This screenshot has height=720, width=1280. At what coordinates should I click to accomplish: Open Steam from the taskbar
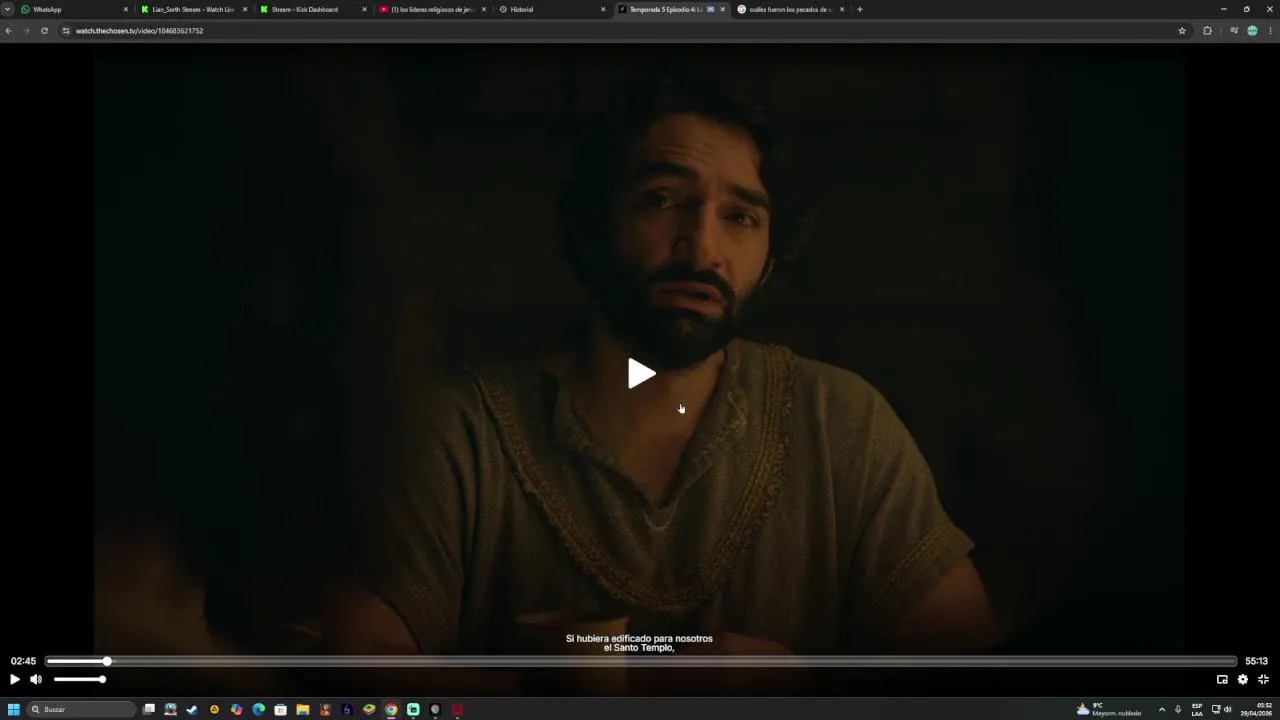click(x=193, y=709)
